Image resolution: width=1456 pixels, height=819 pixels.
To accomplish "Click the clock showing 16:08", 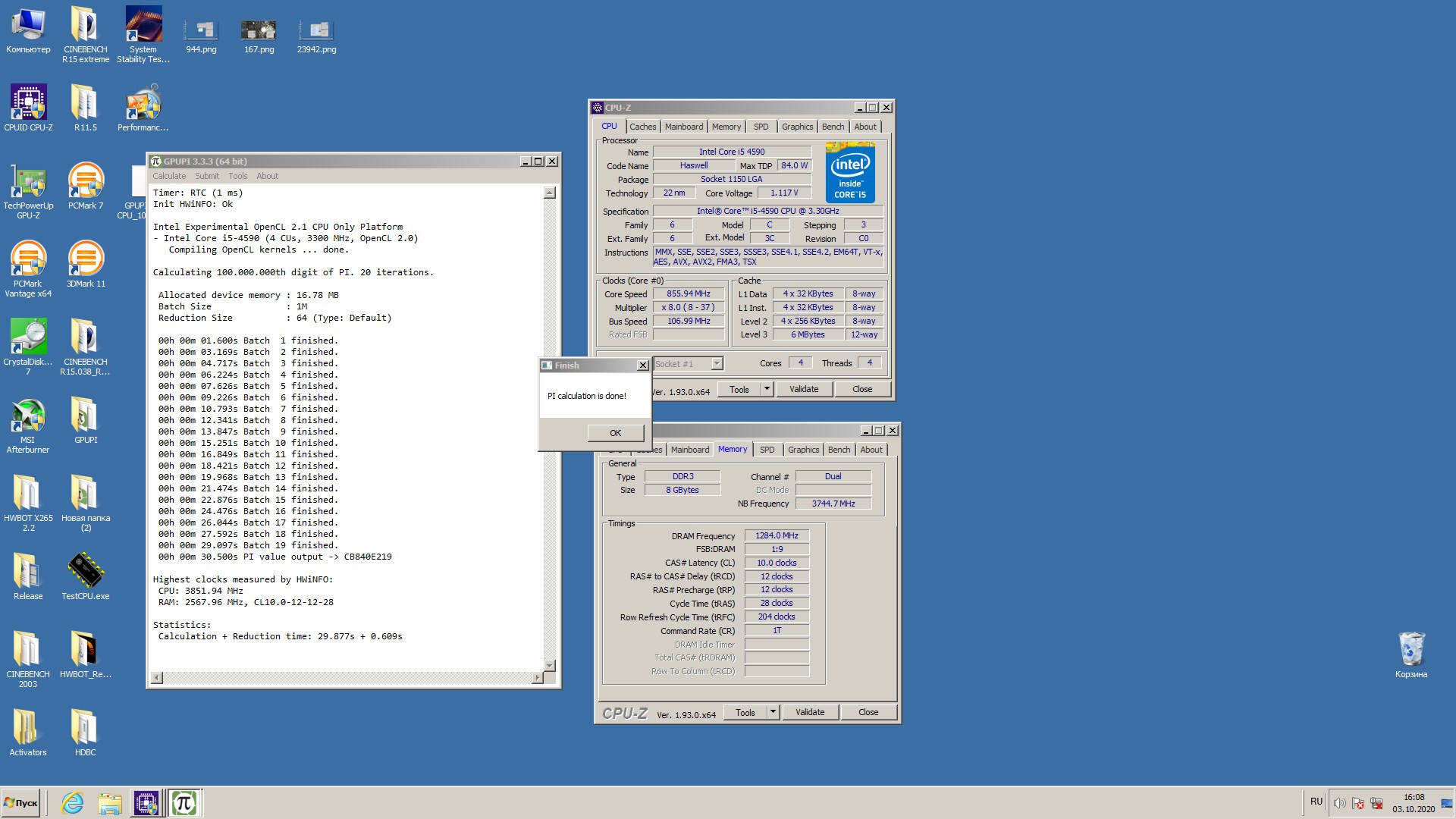I will point(1414,797).
